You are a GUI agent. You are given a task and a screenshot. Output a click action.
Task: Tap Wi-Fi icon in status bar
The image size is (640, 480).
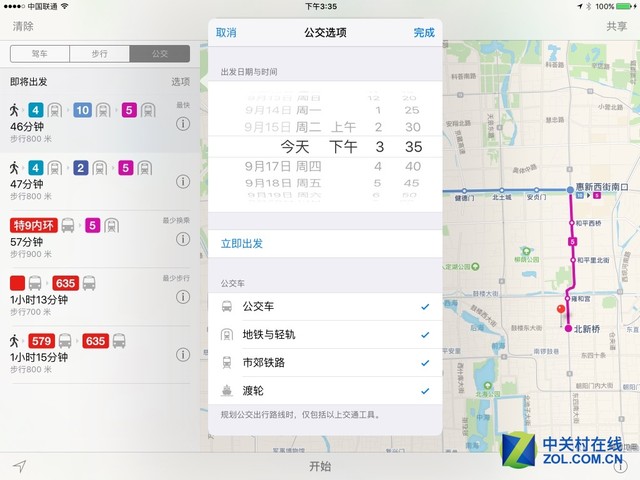(64, 6)
